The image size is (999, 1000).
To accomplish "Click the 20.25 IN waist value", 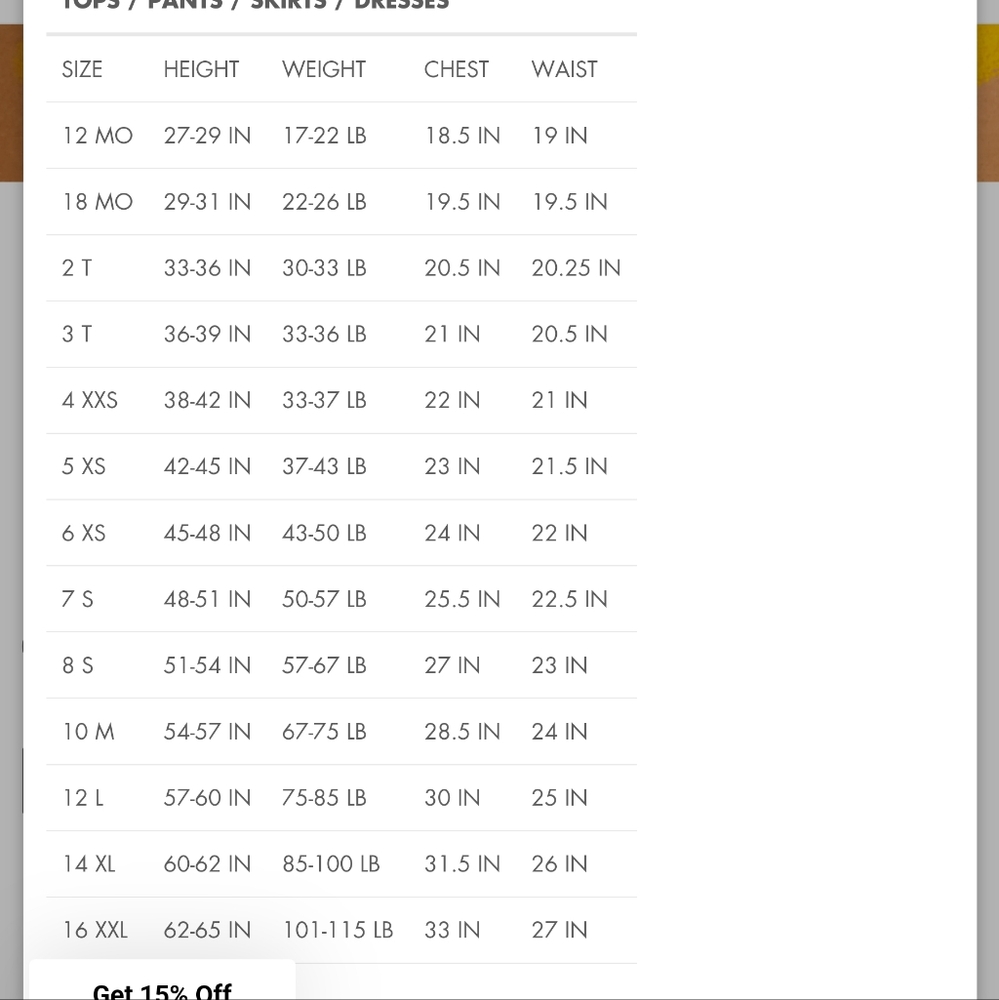I will (x=576, y=268).
